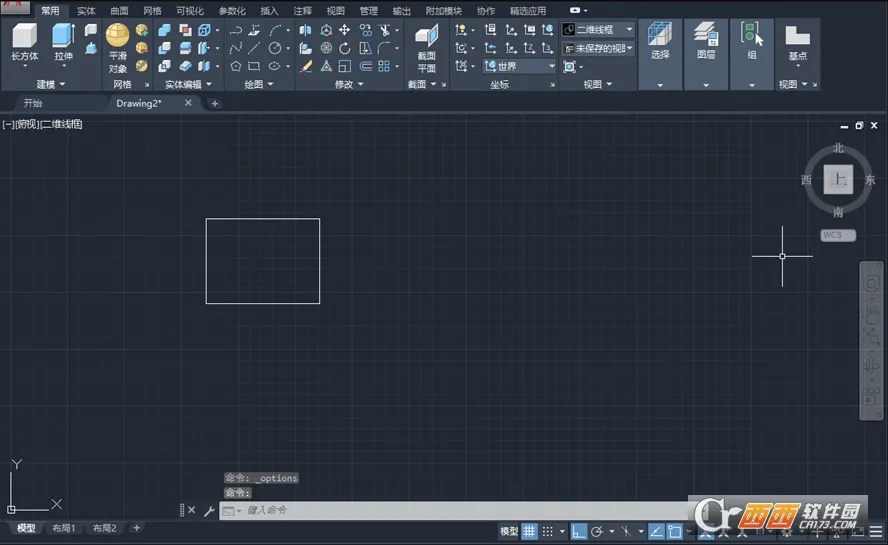Click the Group (组) panel icon
Screen dimensions: 888x545
752,41
